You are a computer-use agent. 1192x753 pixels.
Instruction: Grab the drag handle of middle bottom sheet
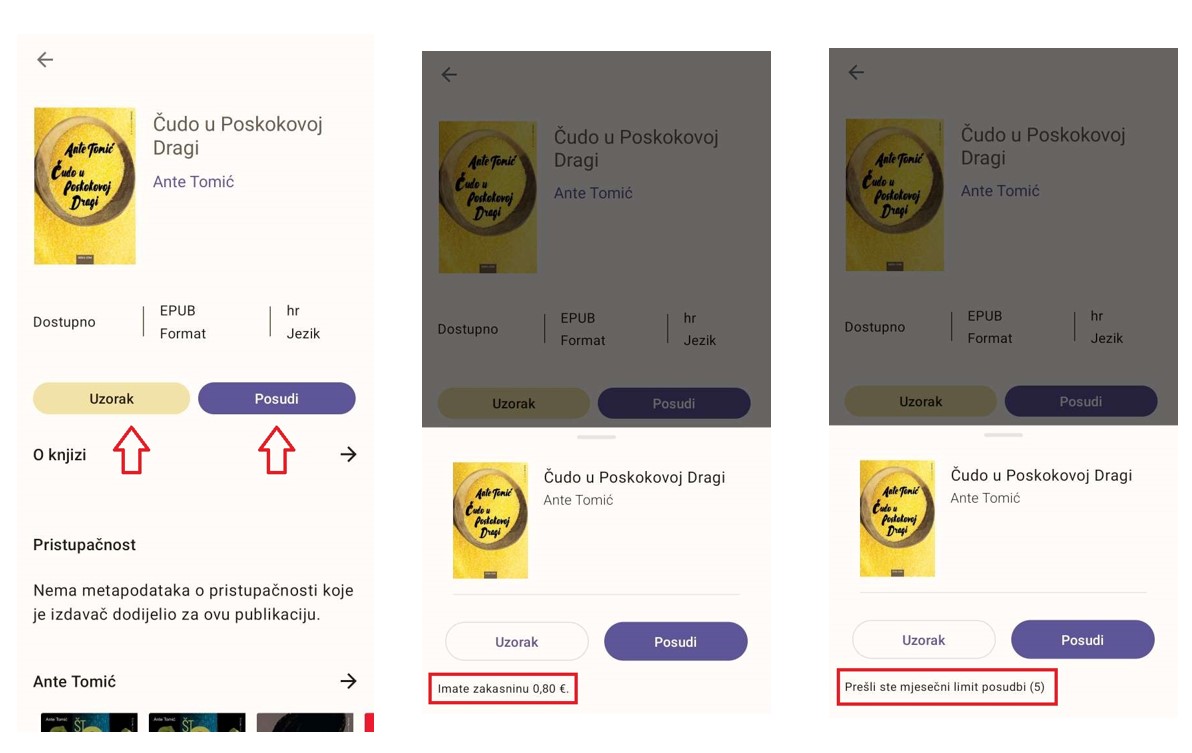(596, 437)
